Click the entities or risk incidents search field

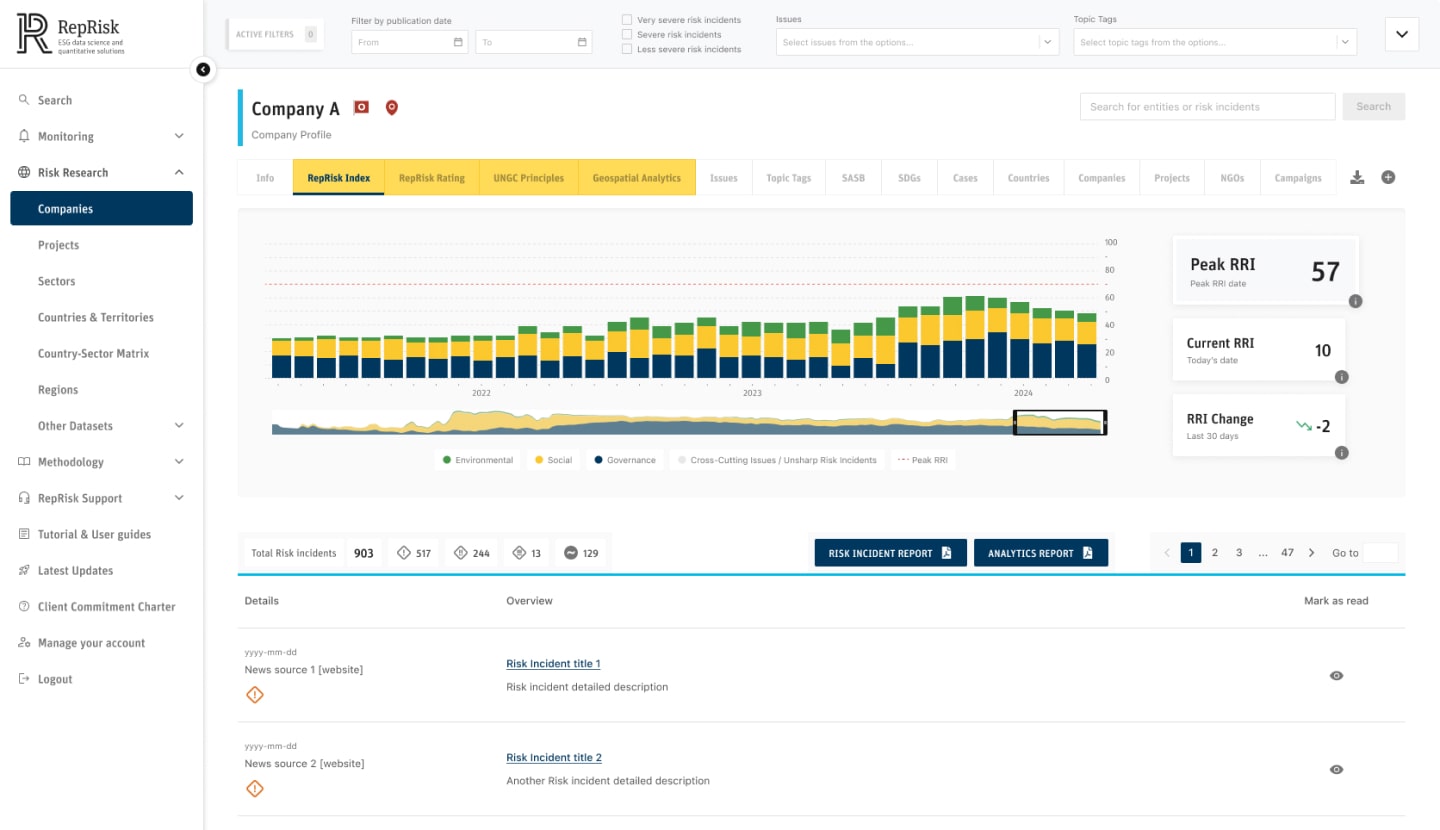[x=1207, y=107]
